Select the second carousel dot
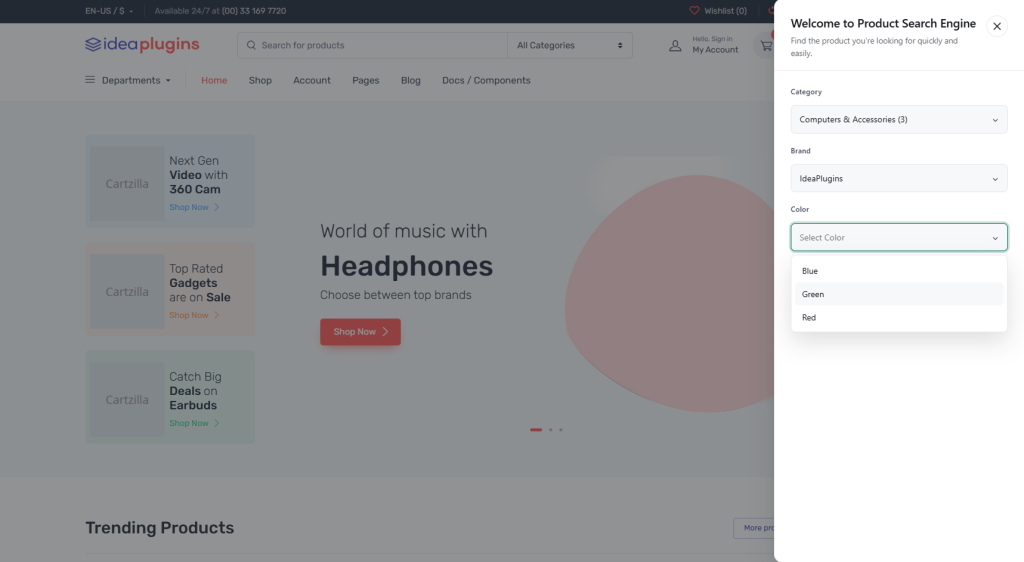This screenshot has width=1024, height=562. (x=551, y=429)
